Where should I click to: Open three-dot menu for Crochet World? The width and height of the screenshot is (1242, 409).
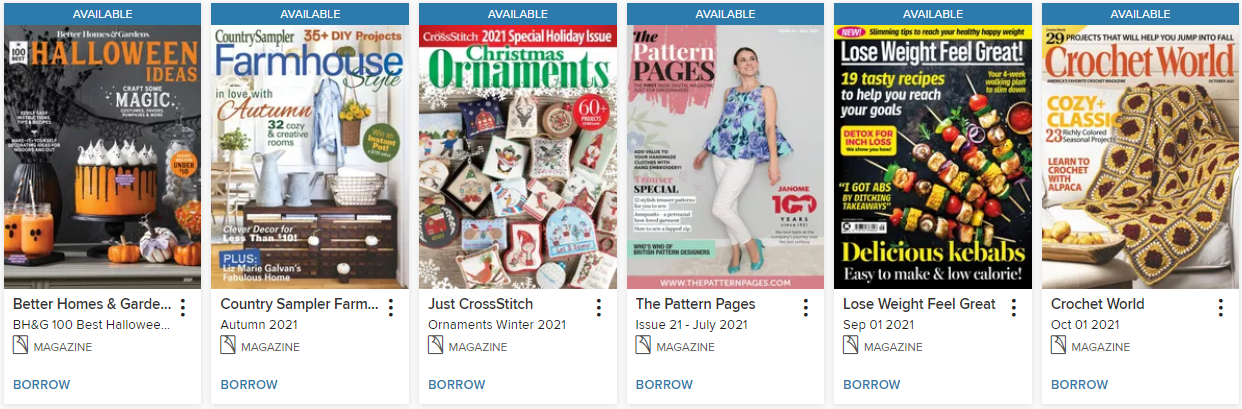1221,308
